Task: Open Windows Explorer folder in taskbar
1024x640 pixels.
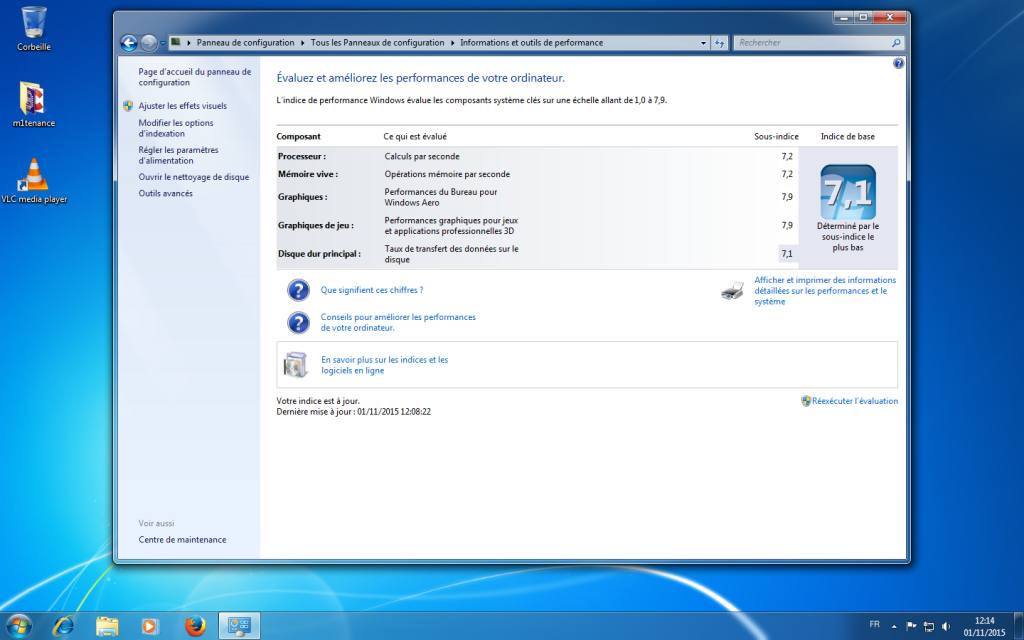Action: [x=106, y=626]
